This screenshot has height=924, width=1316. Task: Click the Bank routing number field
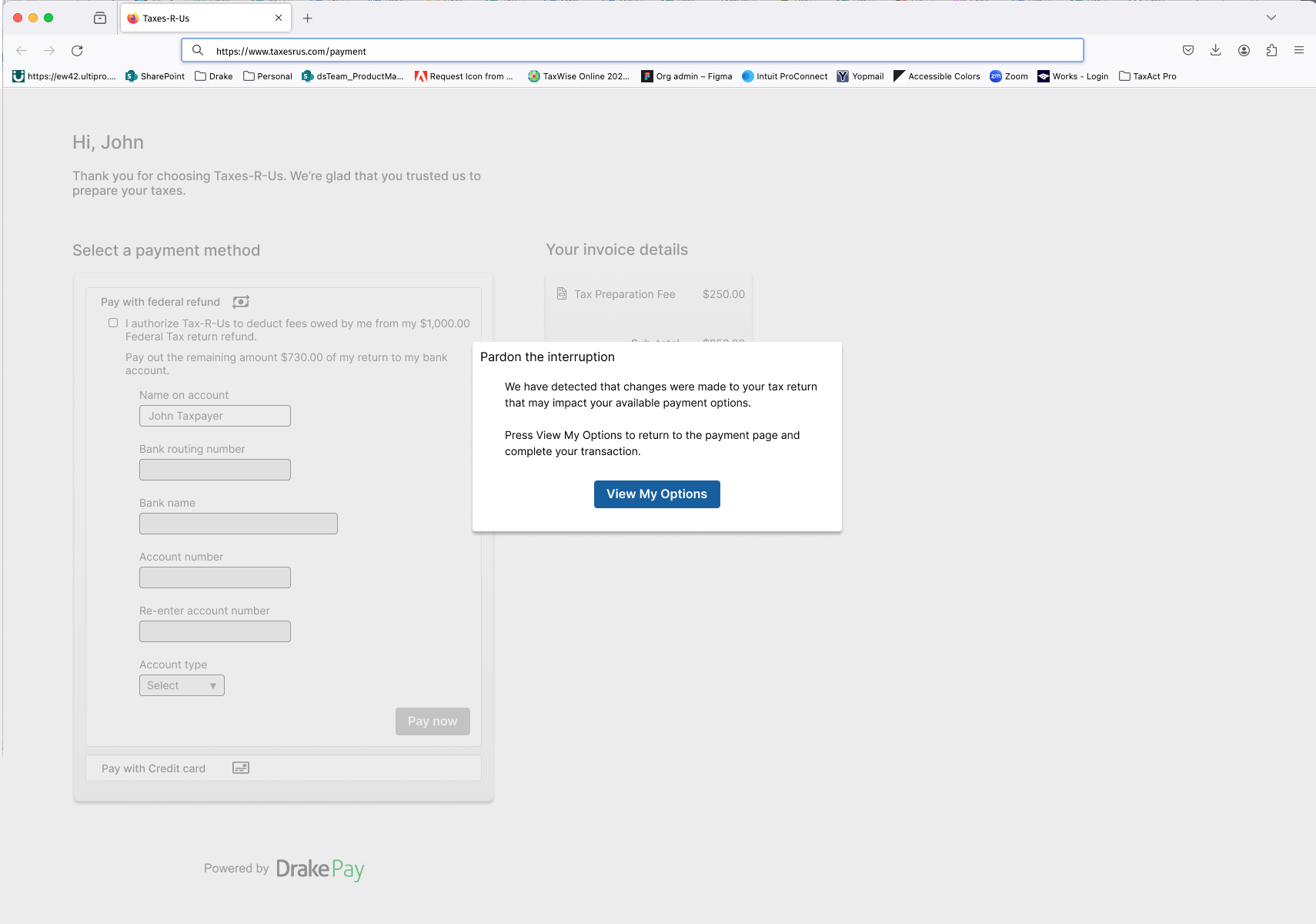point(215,470)
